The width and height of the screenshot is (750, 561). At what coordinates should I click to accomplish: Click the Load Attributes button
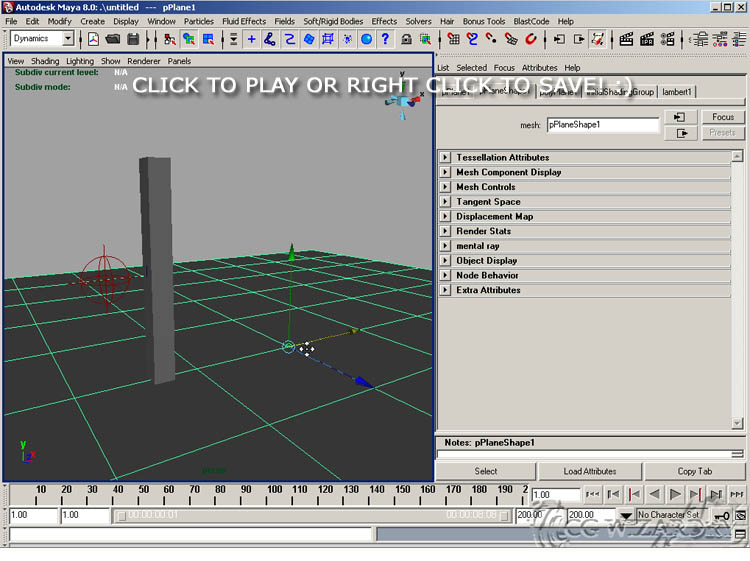coord(589,471)
